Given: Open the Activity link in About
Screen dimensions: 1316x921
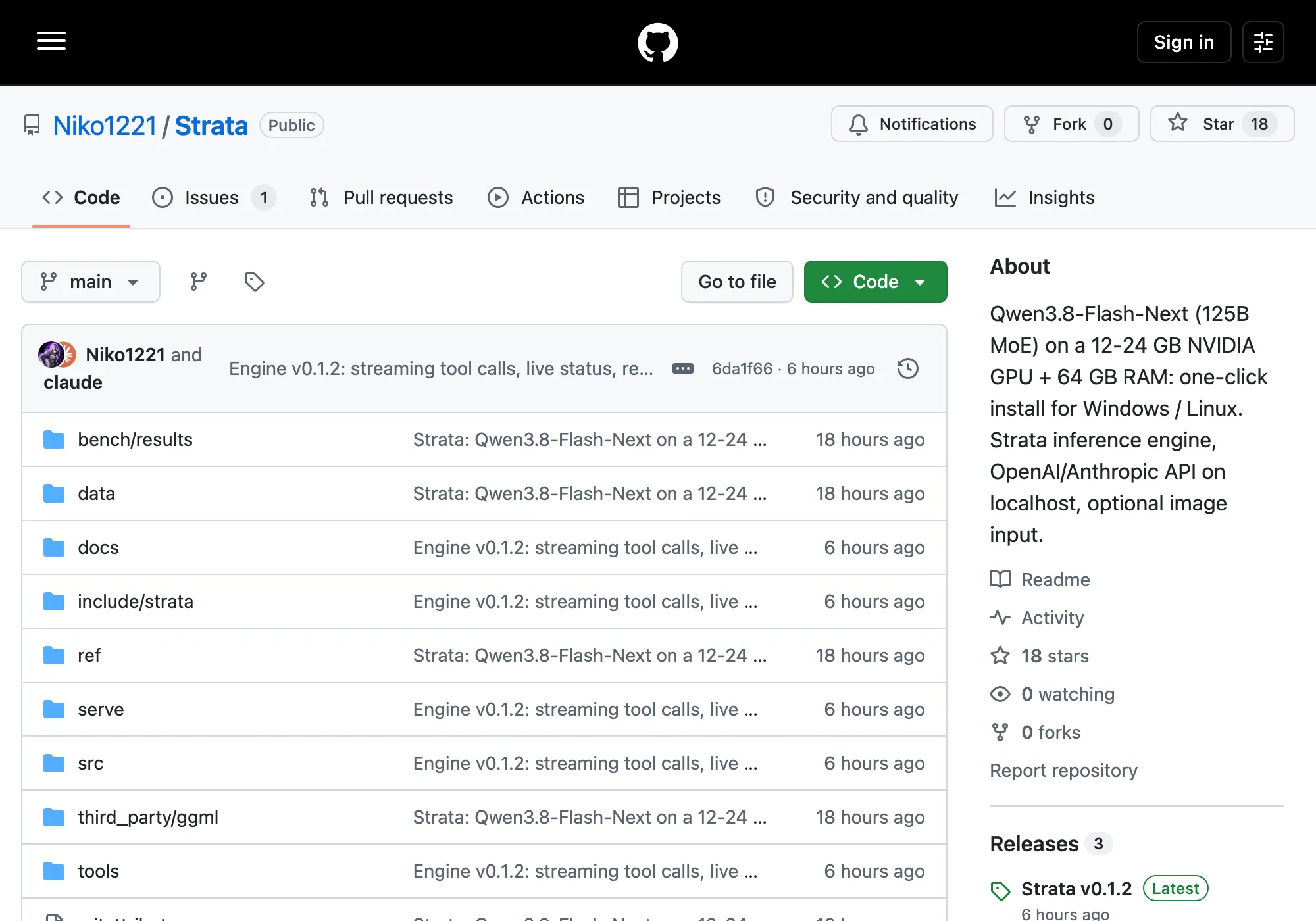Looking at the screenshot, I should (1037, 618).
